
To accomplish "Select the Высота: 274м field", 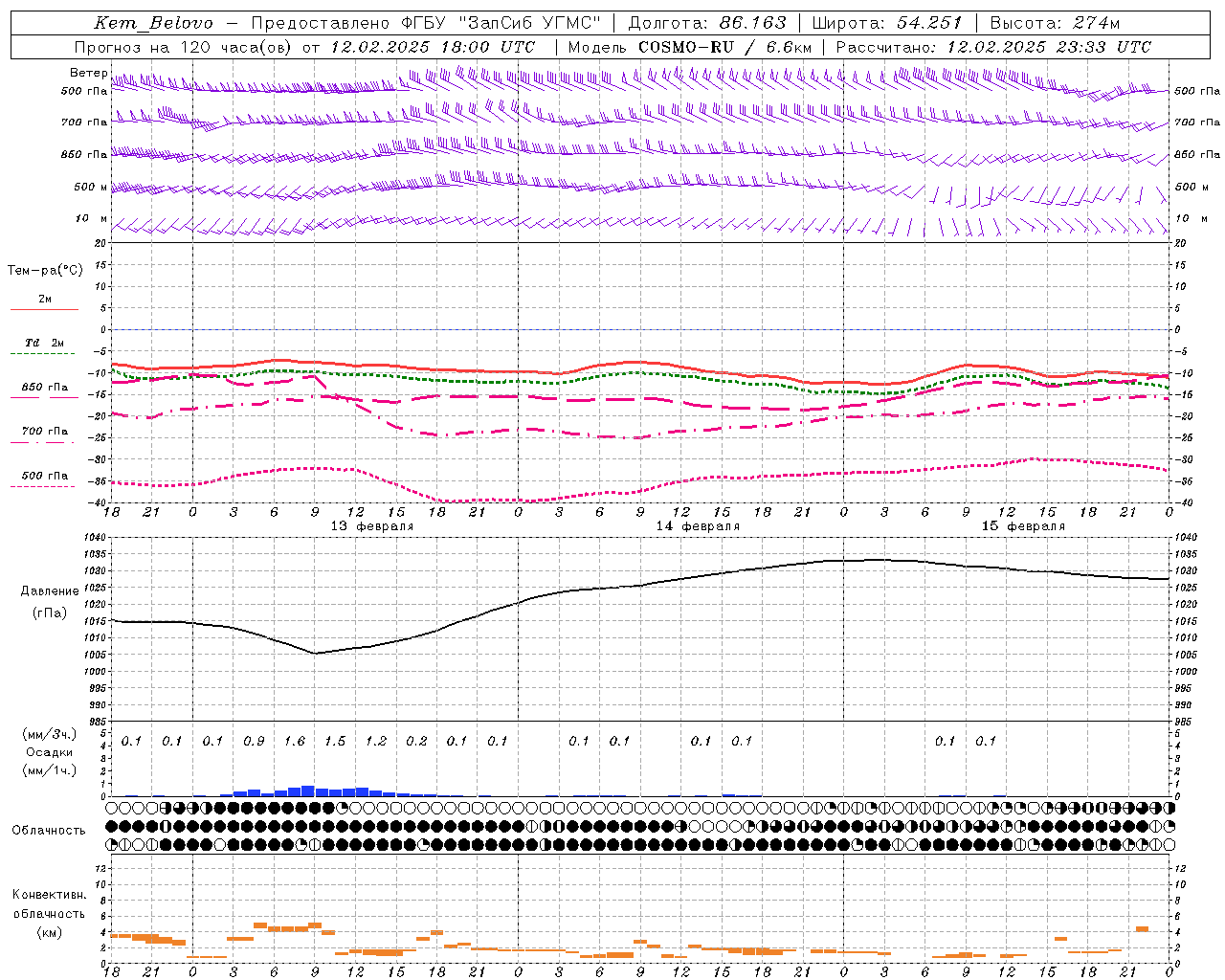I will tap(1055, 23).
